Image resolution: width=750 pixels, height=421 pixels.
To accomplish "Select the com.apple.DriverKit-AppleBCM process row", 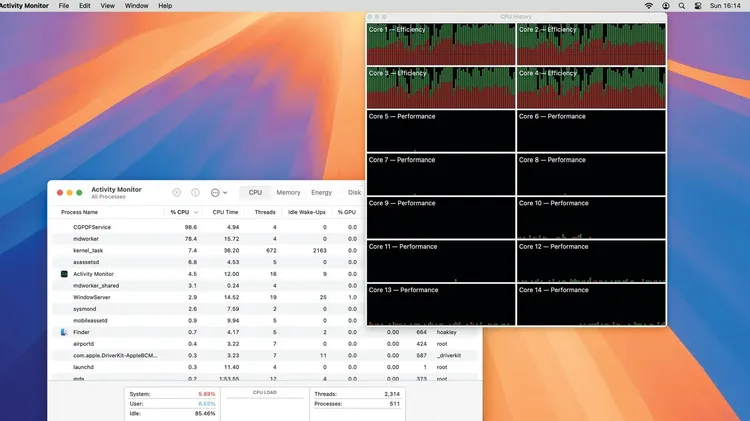I will tap(265, 355).
